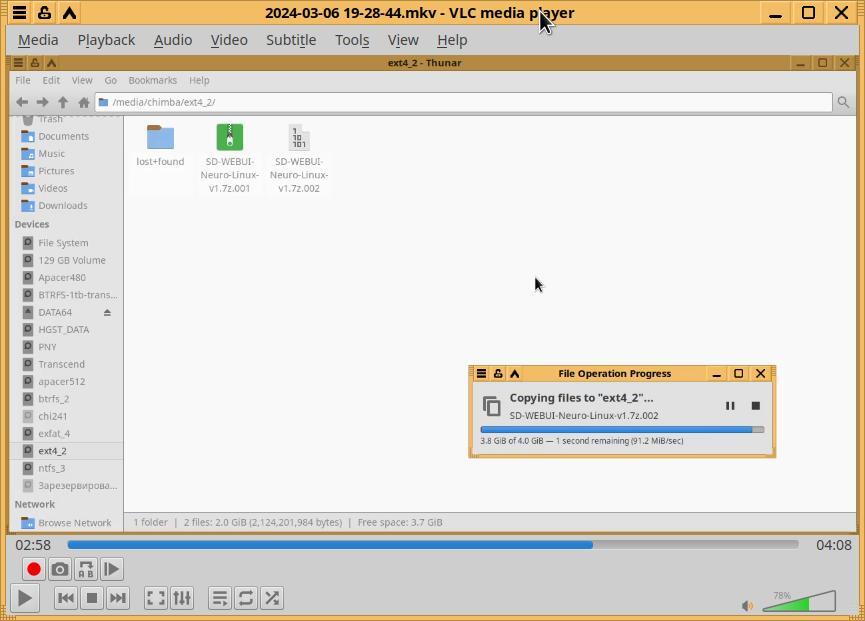
Task: Advance frame by frame in VLC
Action: point(111,569)
